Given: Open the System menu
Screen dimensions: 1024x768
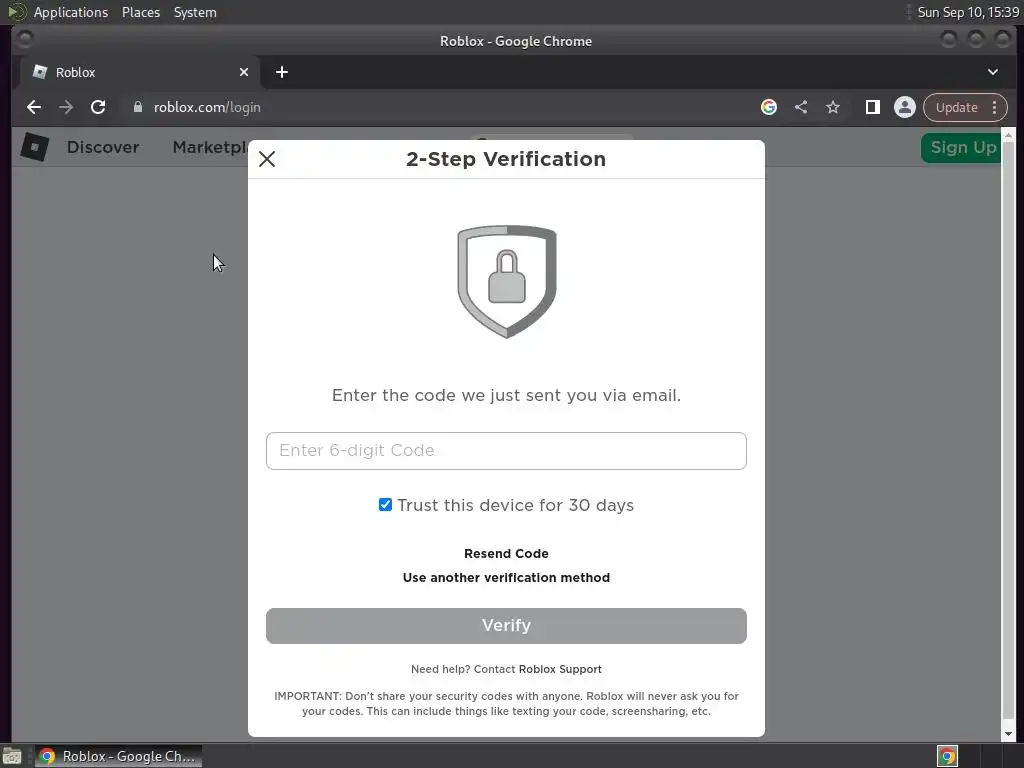Looking at the screenshot, I should click(195, 12).
